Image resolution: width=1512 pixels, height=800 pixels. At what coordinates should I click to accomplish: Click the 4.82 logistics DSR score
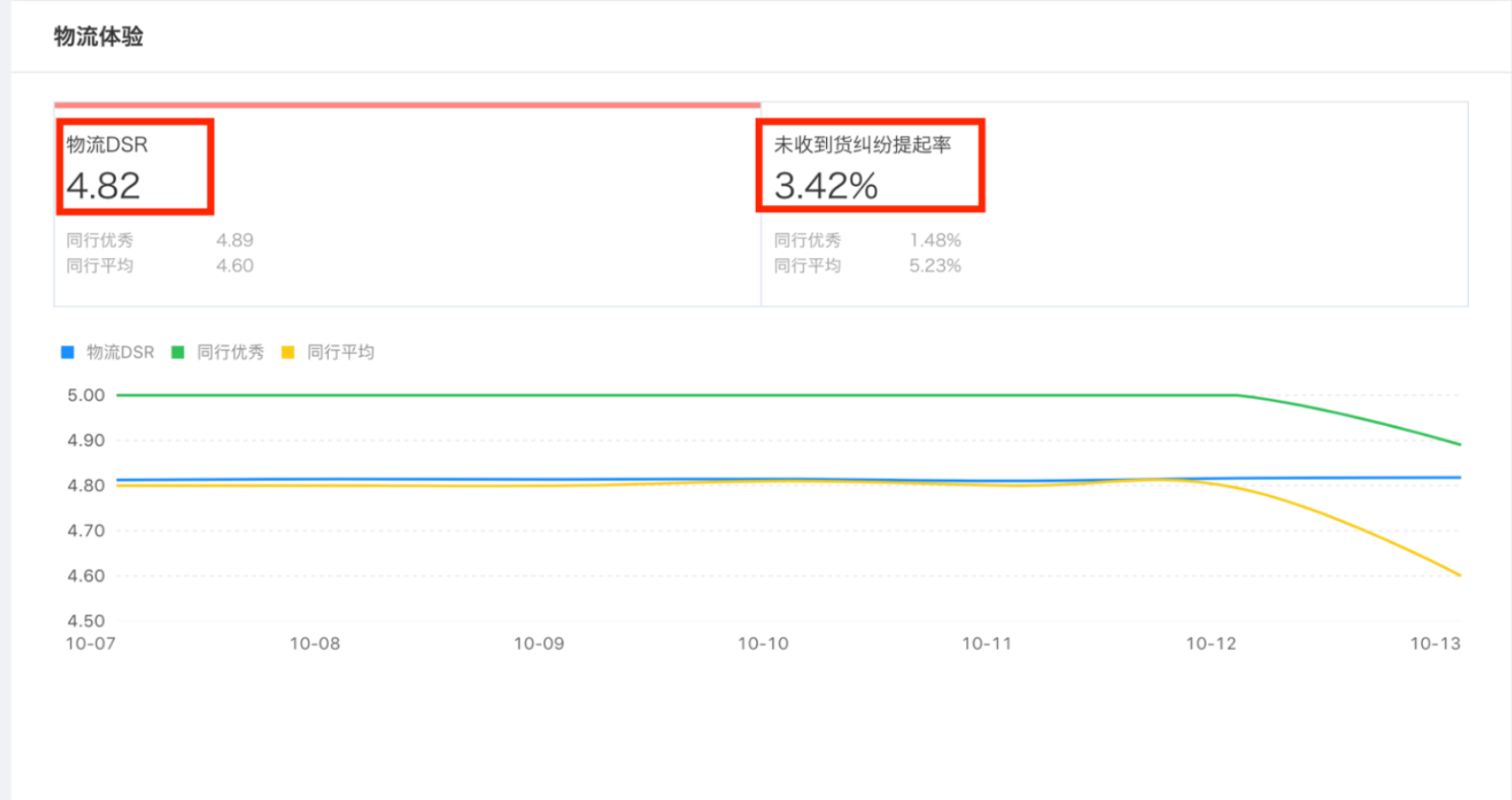coord(103,186)
